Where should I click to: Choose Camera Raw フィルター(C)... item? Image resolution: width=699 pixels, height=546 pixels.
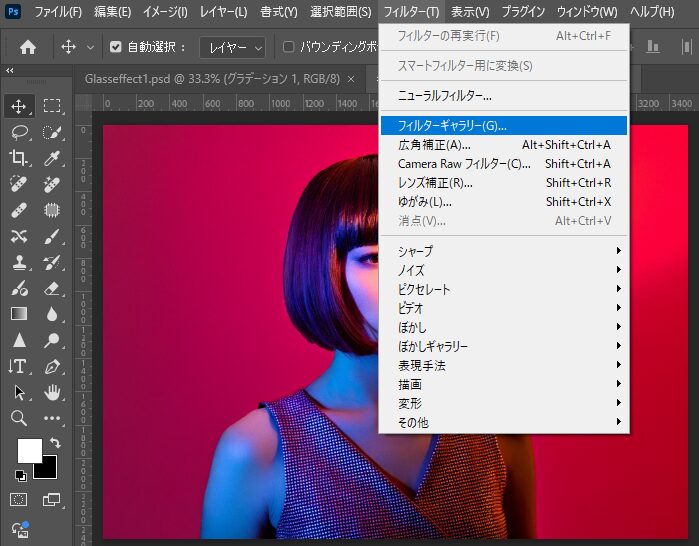tap(504, 164)
